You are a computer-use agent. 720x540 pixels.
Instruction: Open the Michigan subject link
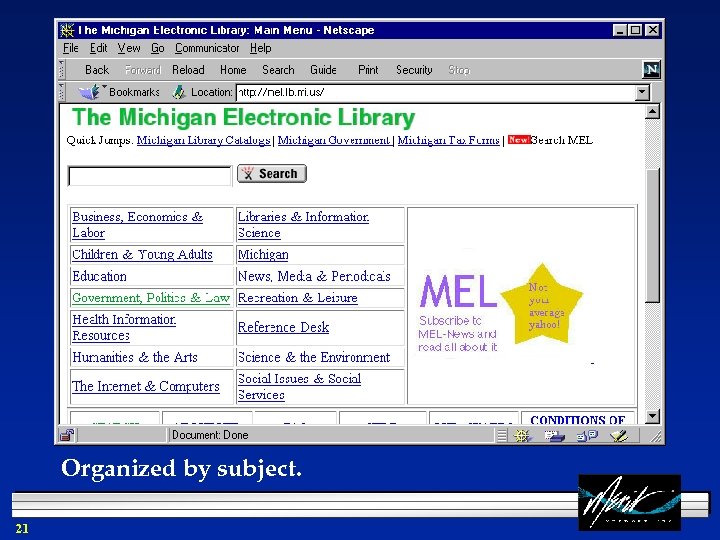(263, 254)
